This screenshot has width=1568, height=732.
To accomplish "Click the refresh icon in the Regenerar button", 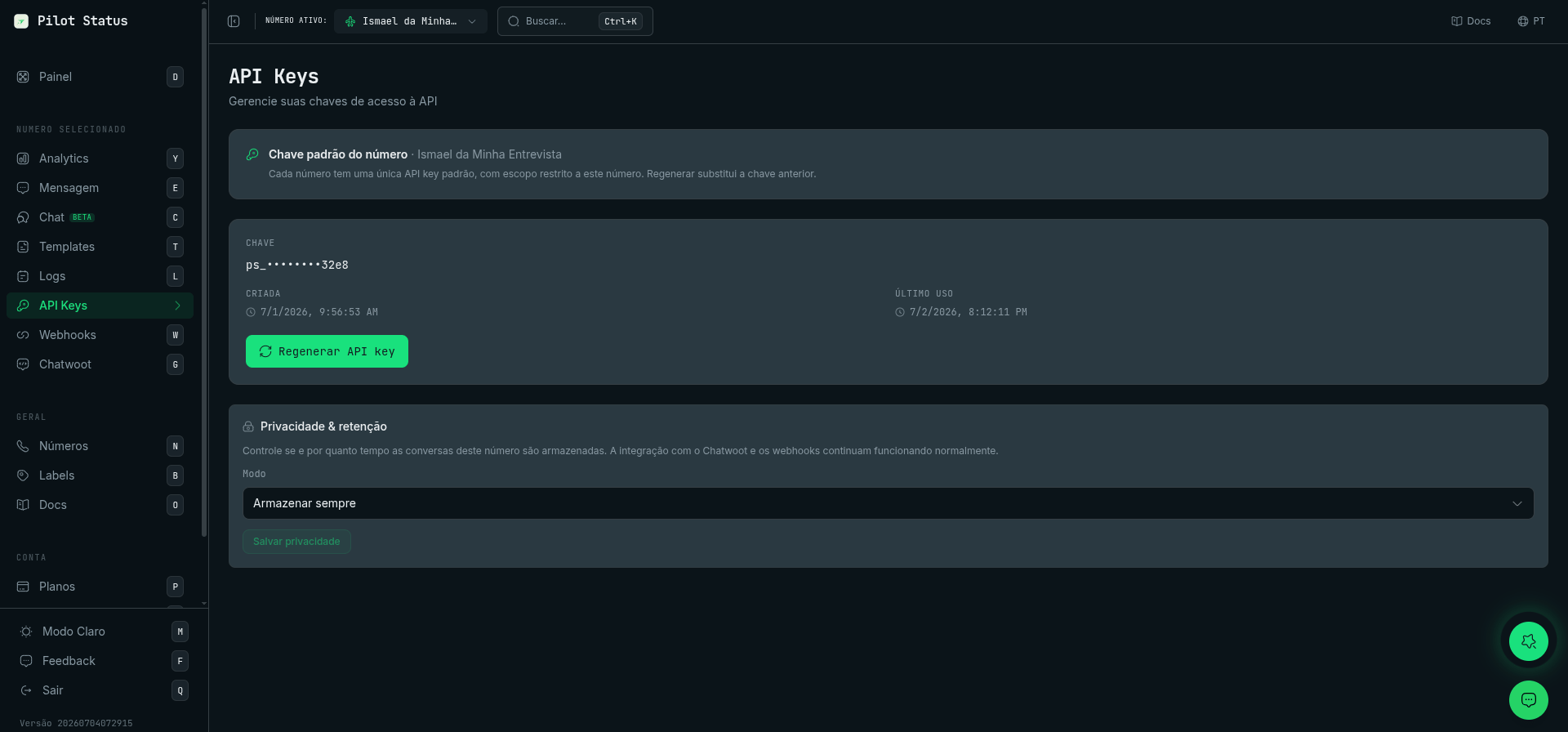I will click(x=265, y=351).
